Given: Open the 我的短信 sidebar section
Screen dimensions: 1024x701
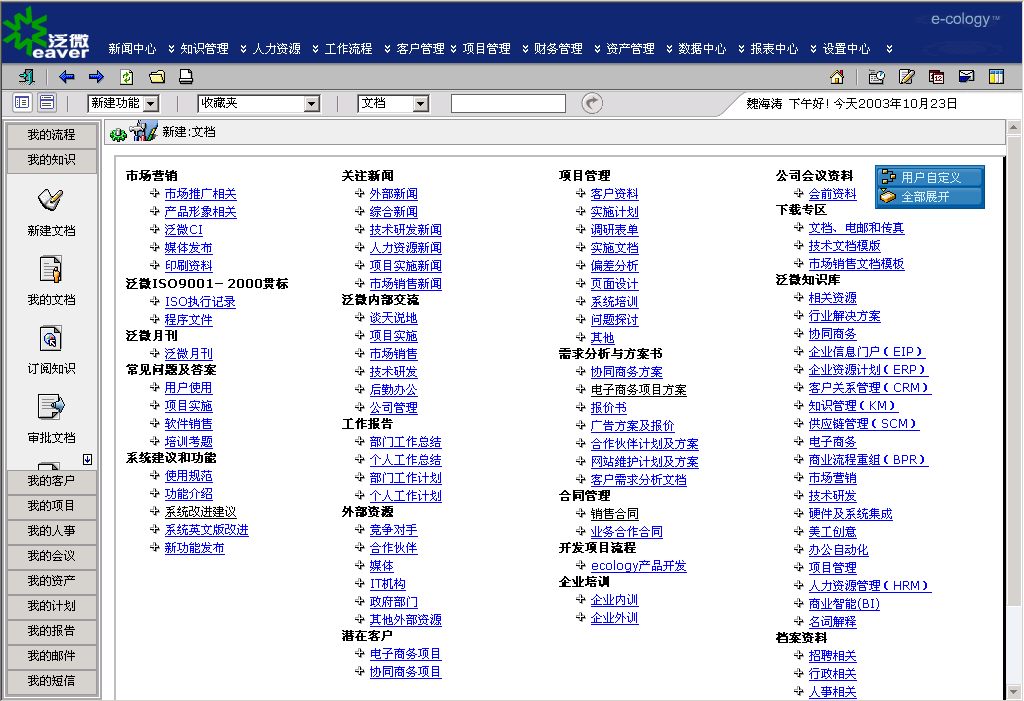Looking at the screenshot, I should pyautogui.click(x=52, y=681).
